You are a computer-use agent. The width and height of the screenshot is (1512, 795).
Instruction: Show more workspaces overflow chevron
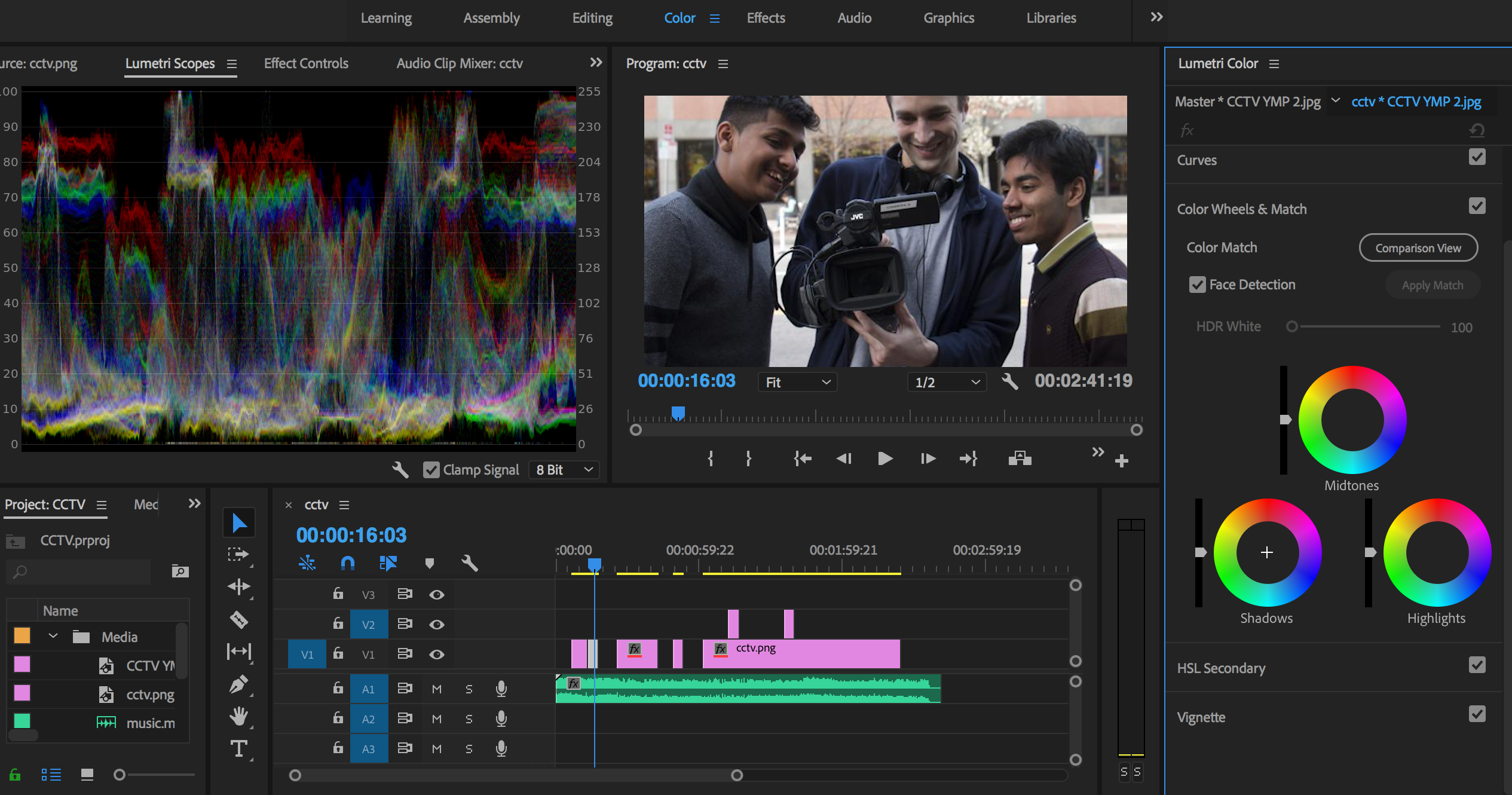click(x=1156, y=17)
